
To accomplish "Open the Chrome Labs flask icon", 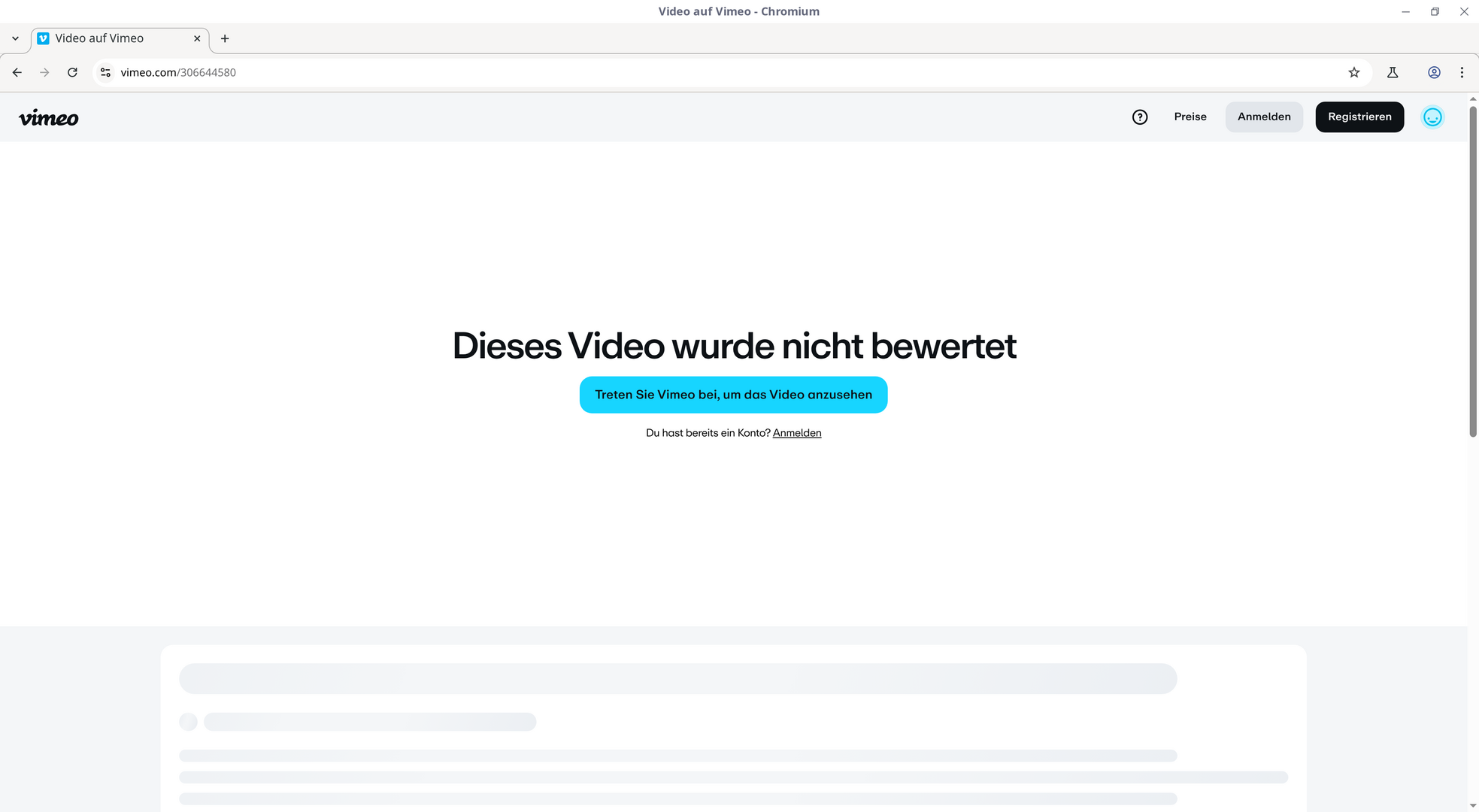I will pyautogui.click(x=1393, y=72).
